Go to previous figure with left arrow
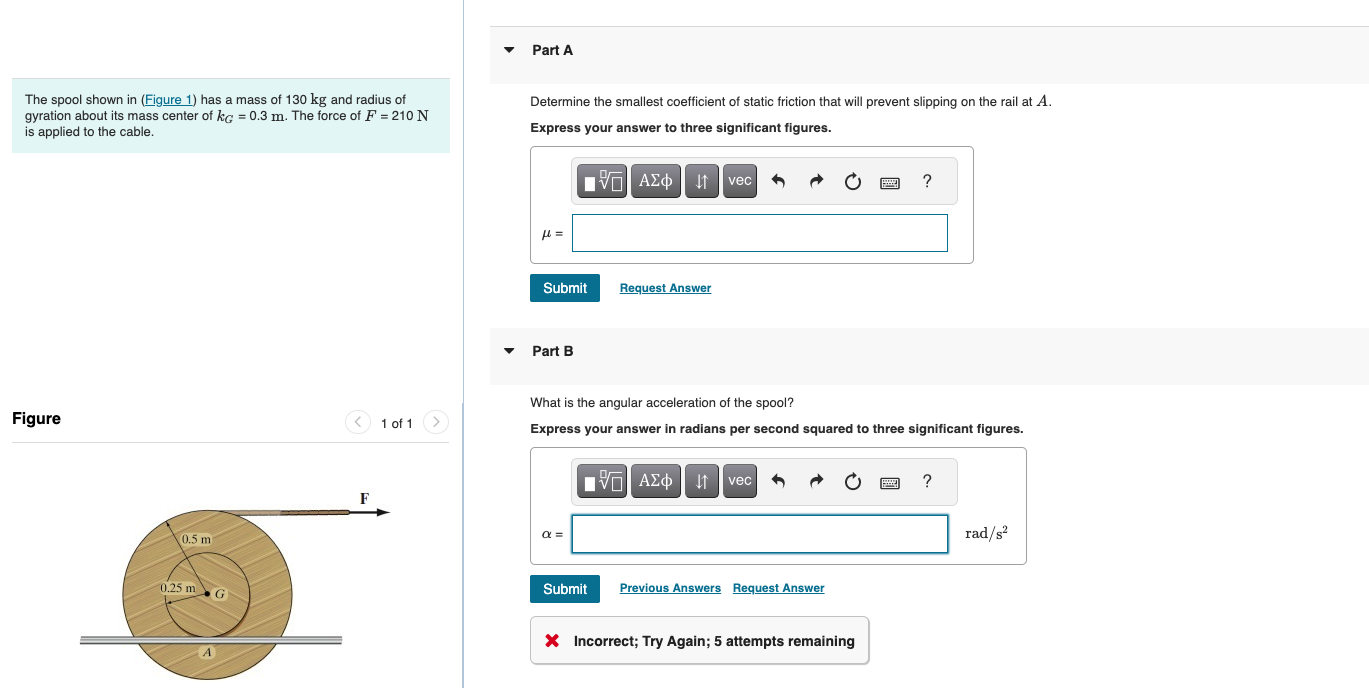Image resolution: width=1369 pixels, height=688 pixels. click(358, 423)
